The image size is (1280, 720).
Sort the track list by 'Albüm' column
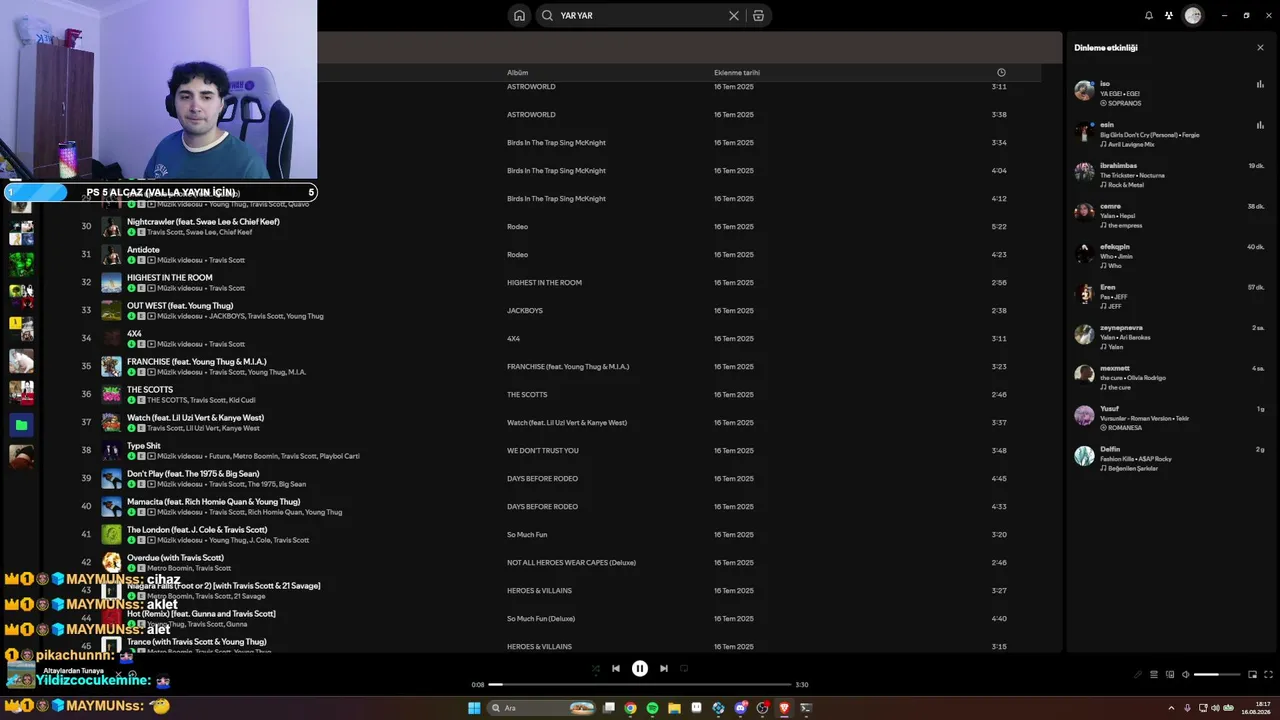517,72
